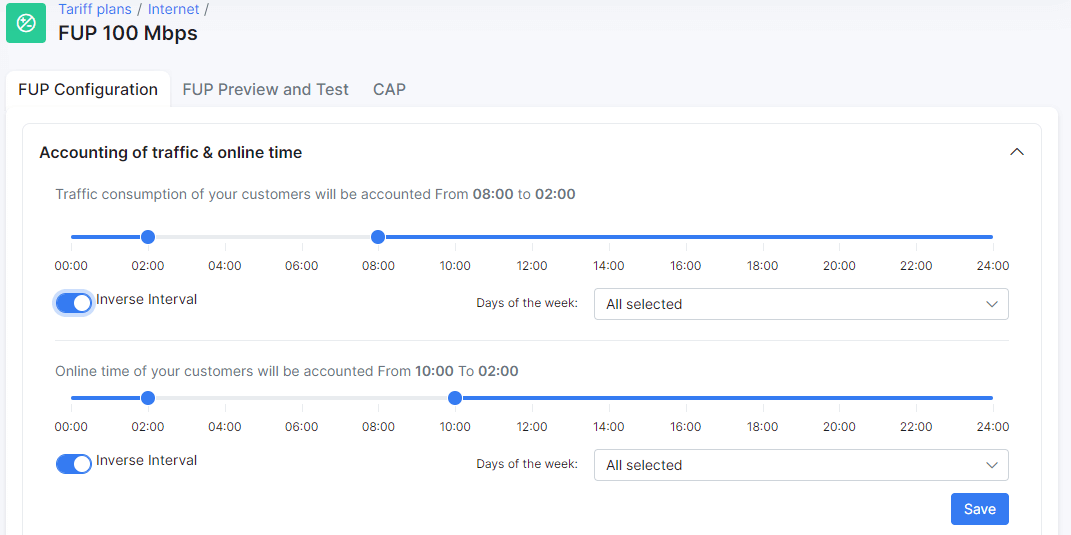Click traffic slider handle at 02:00
Image resolution: width=1071 pixels, height=535 pixels.
tap(148, 237)
